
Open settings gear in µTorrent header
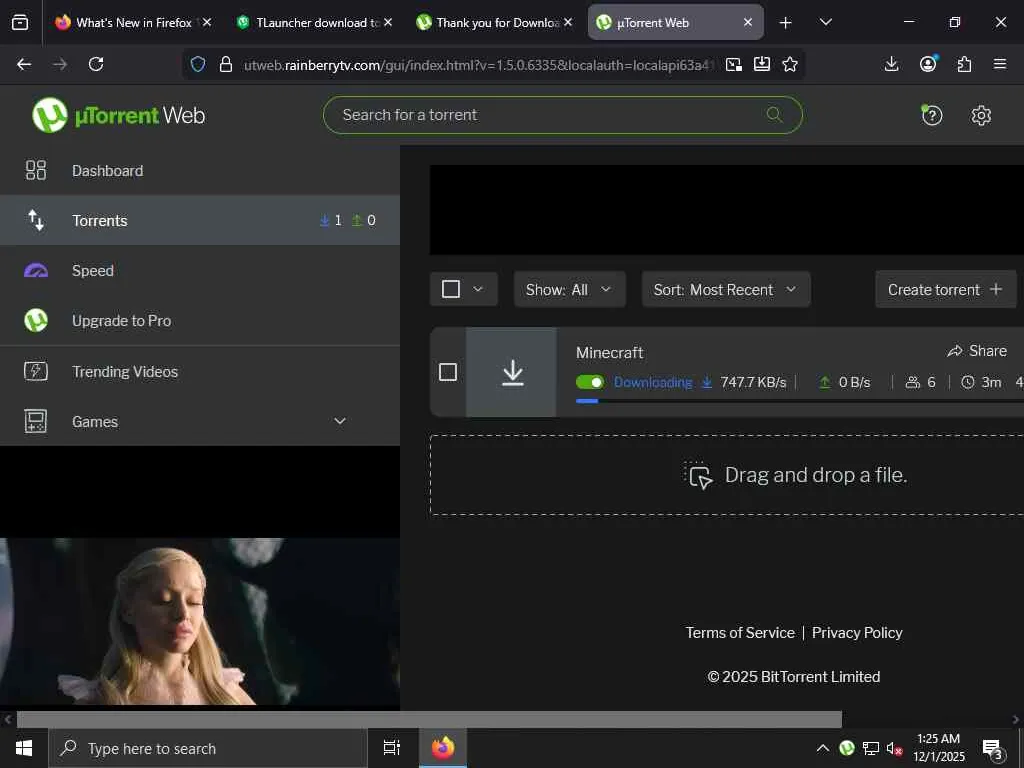981,116
